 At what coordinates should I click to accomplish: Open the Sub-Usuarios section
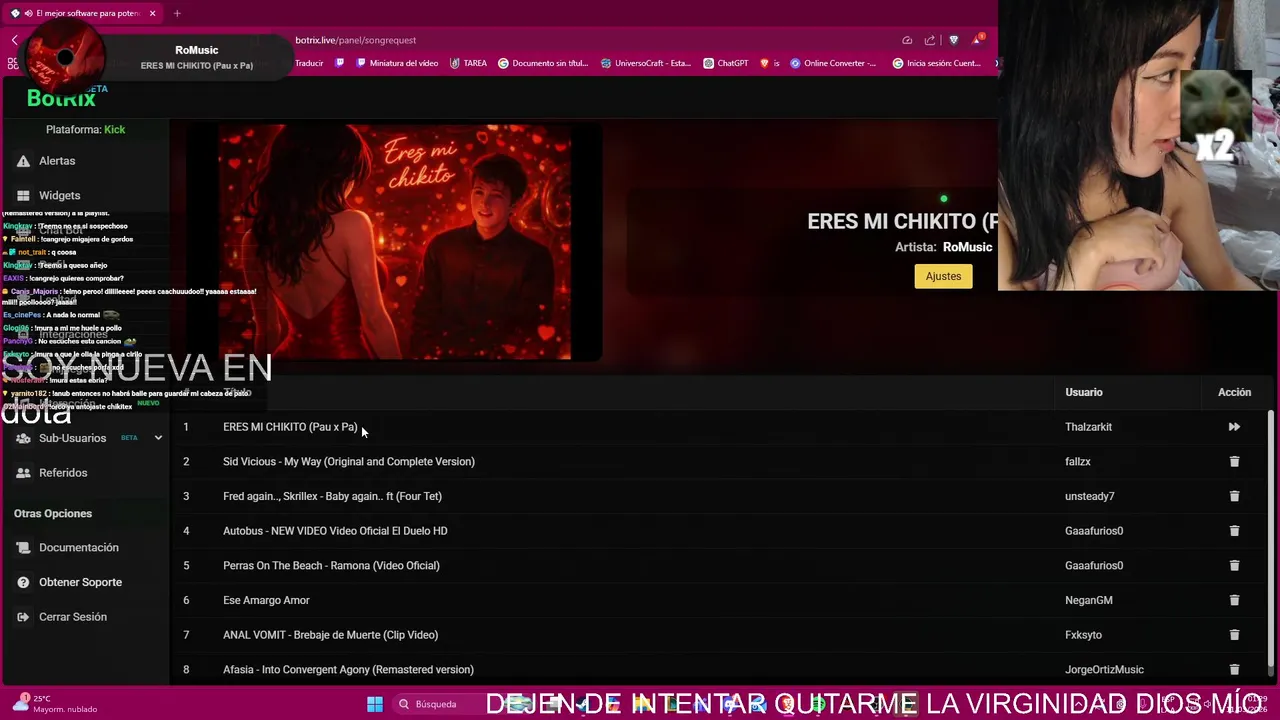(x=72, y=438)
